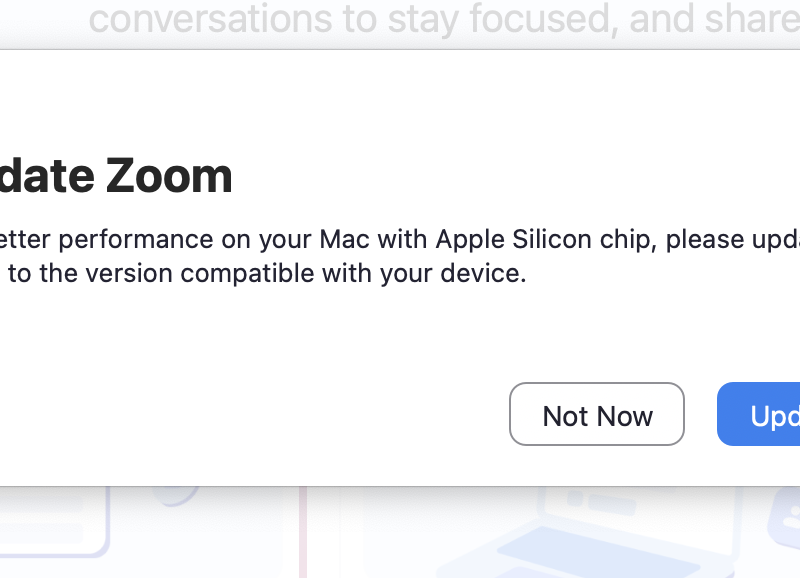
Task: Click the Update Zoom dialog heading
Action: click(116, 177)
